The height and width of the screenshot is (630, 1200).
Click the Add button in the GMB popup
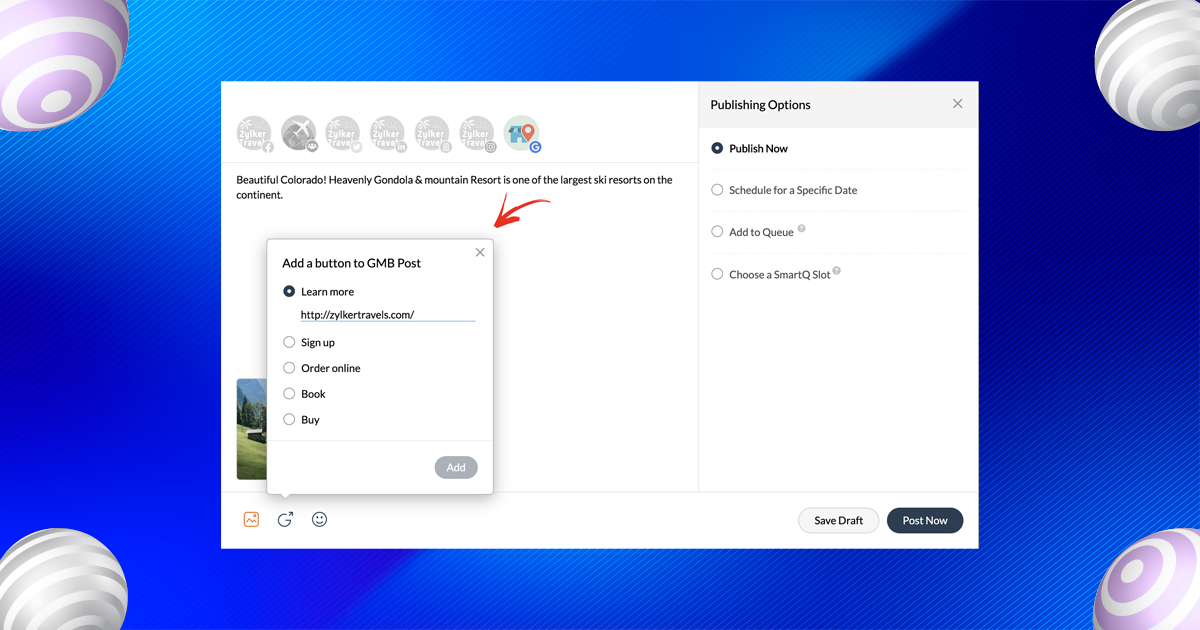(456, 467)
